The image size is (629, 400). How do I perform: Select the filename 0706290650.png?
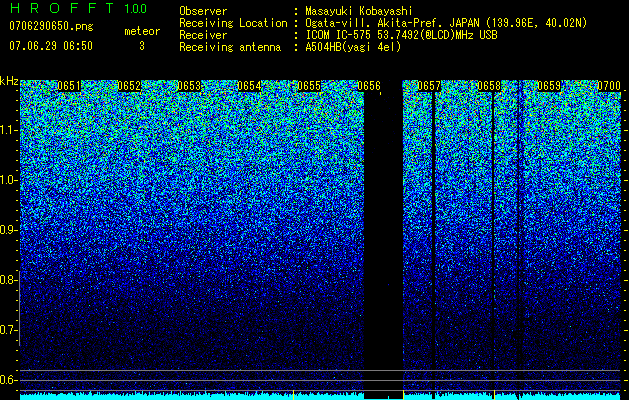tap(51, 26)
